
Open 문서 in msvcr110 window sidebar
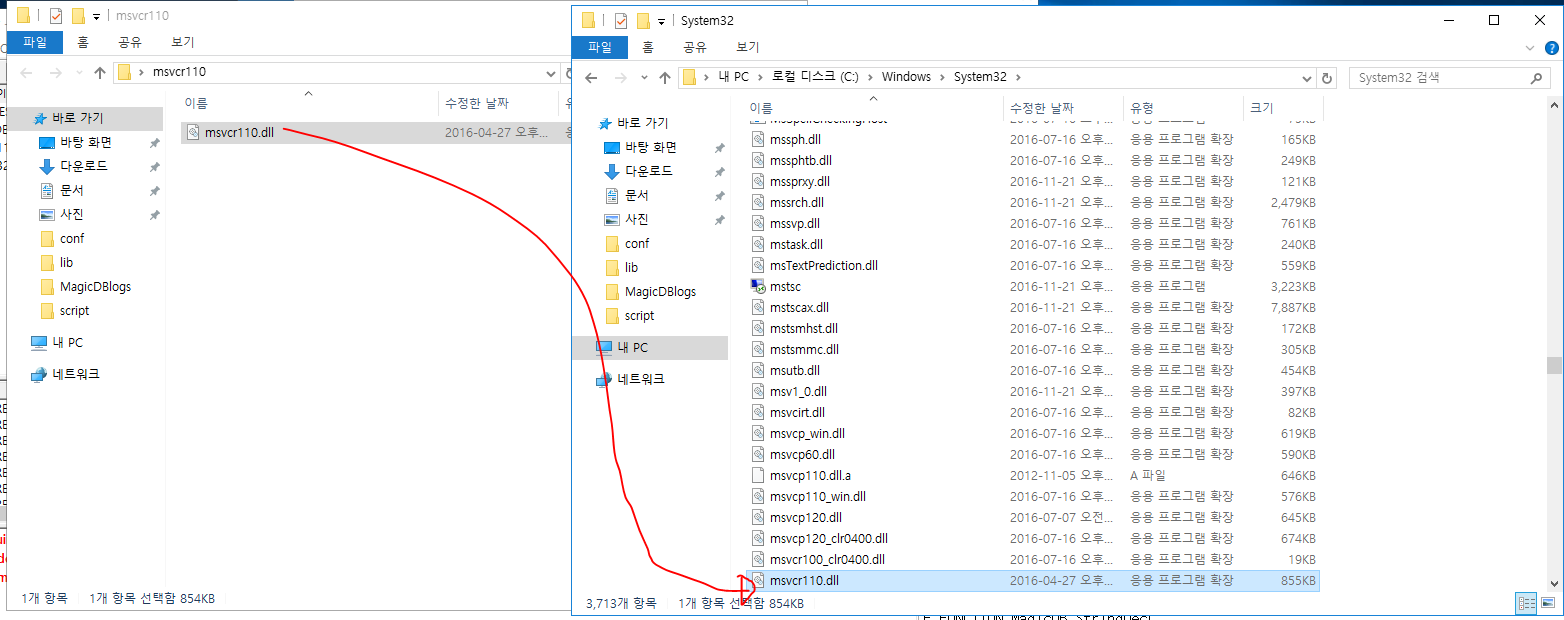[71, 190]
